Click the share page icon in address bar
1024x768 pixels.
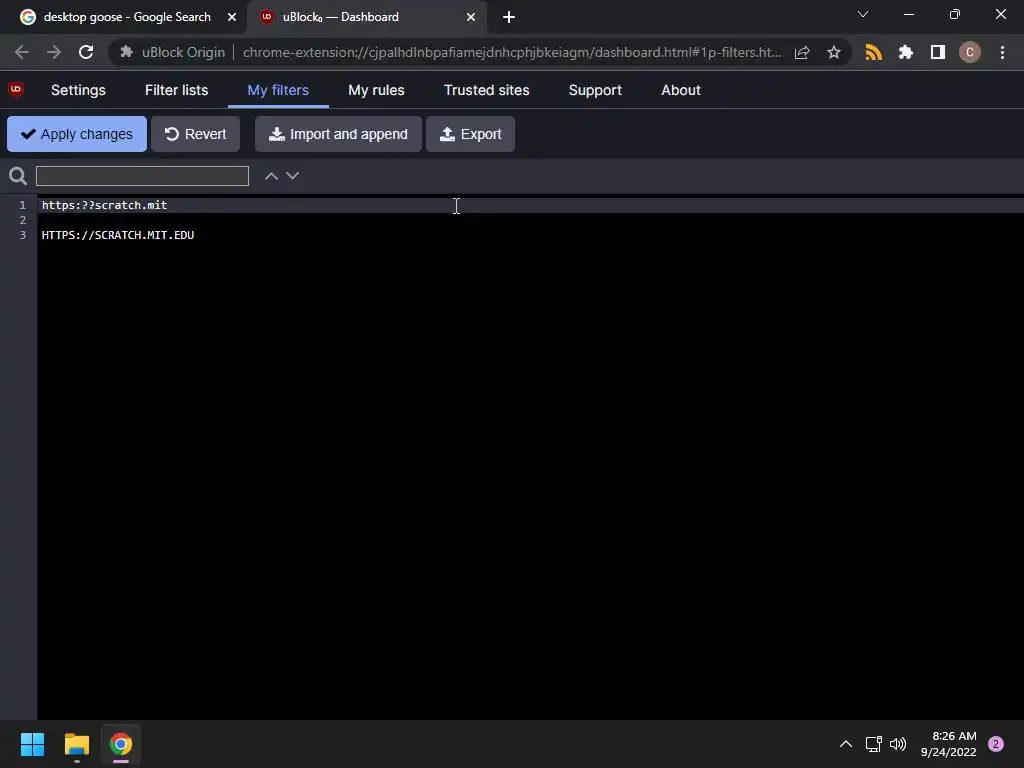tap(802, 52)
